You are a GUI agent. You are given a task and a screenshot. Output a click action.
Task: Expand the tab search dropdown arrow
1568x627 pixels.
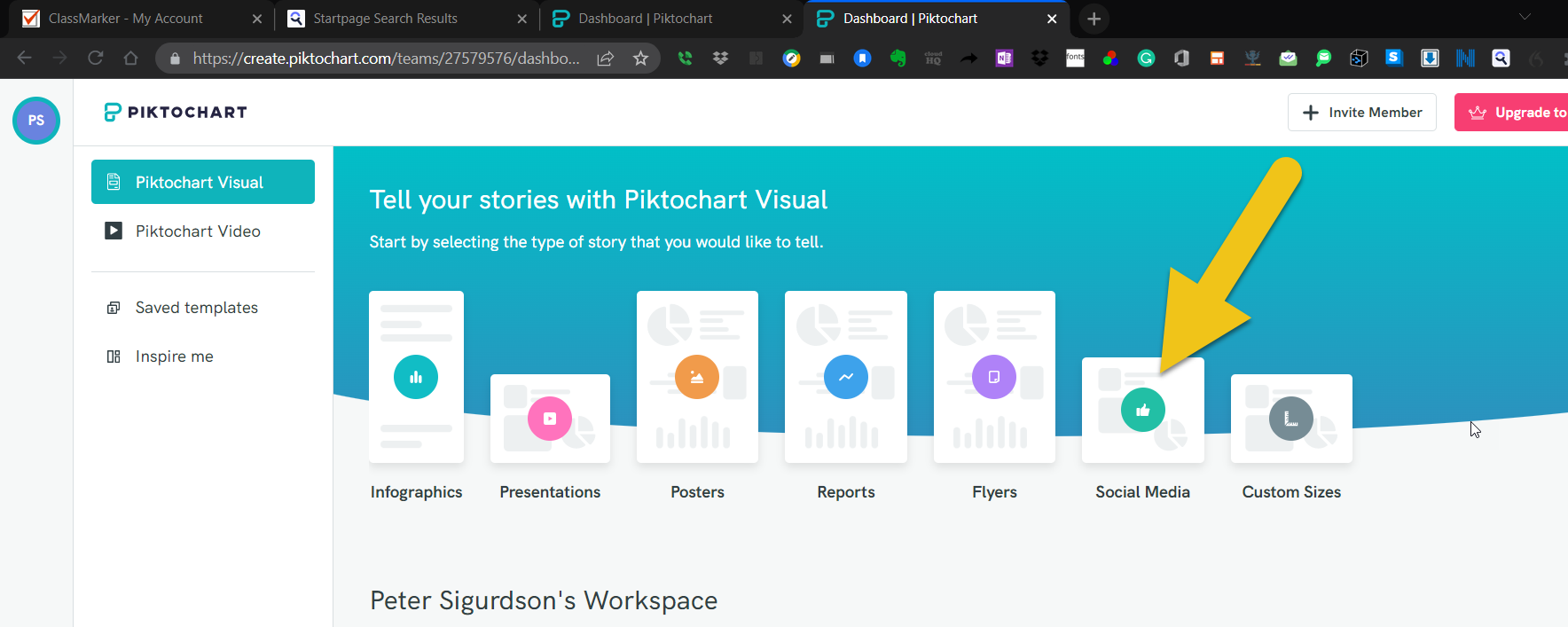tap(1525, 17)
